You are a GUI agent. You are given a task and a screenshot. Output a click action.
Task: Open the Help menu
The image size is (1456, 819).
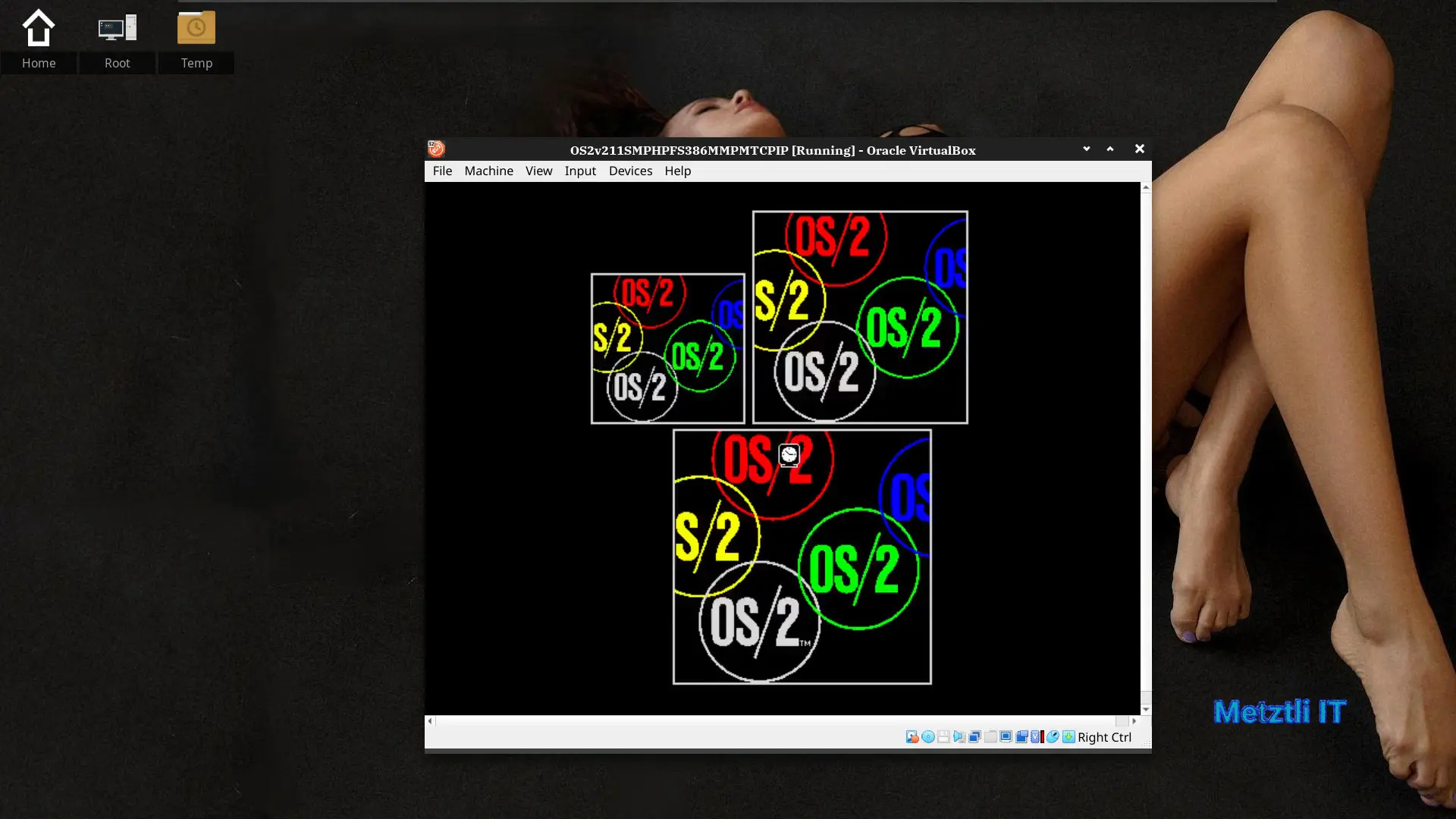click(x=677, y=171)
